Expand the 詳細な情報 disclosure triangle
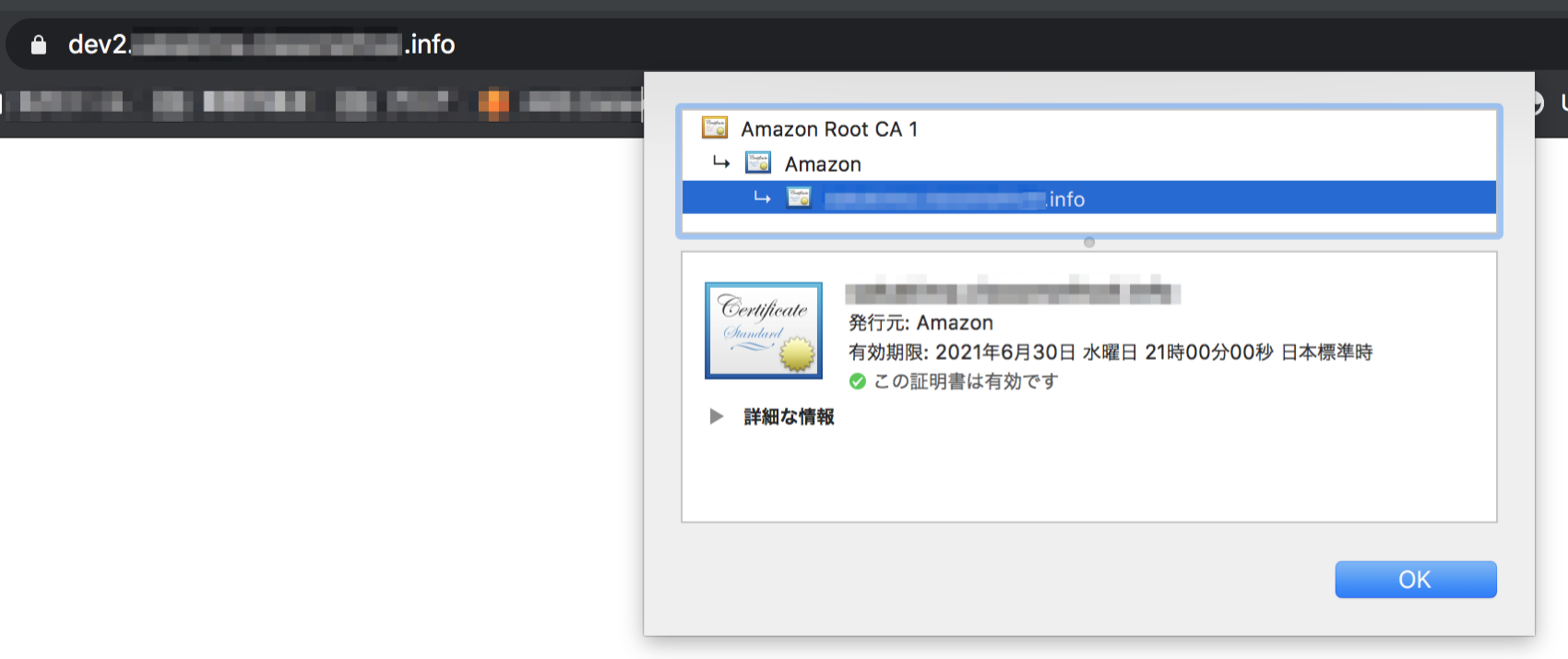 [716, 416]
